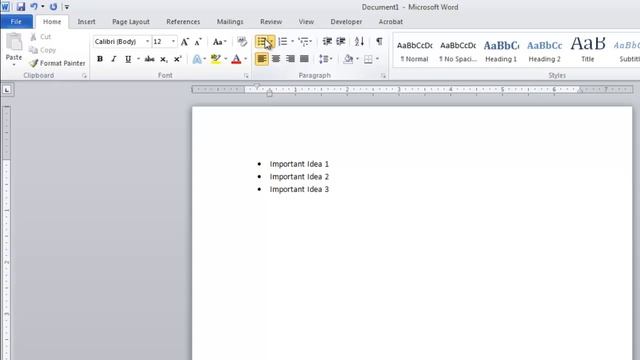
Task: Open the Font dialog launcher
Action: (x=246, y=76)
